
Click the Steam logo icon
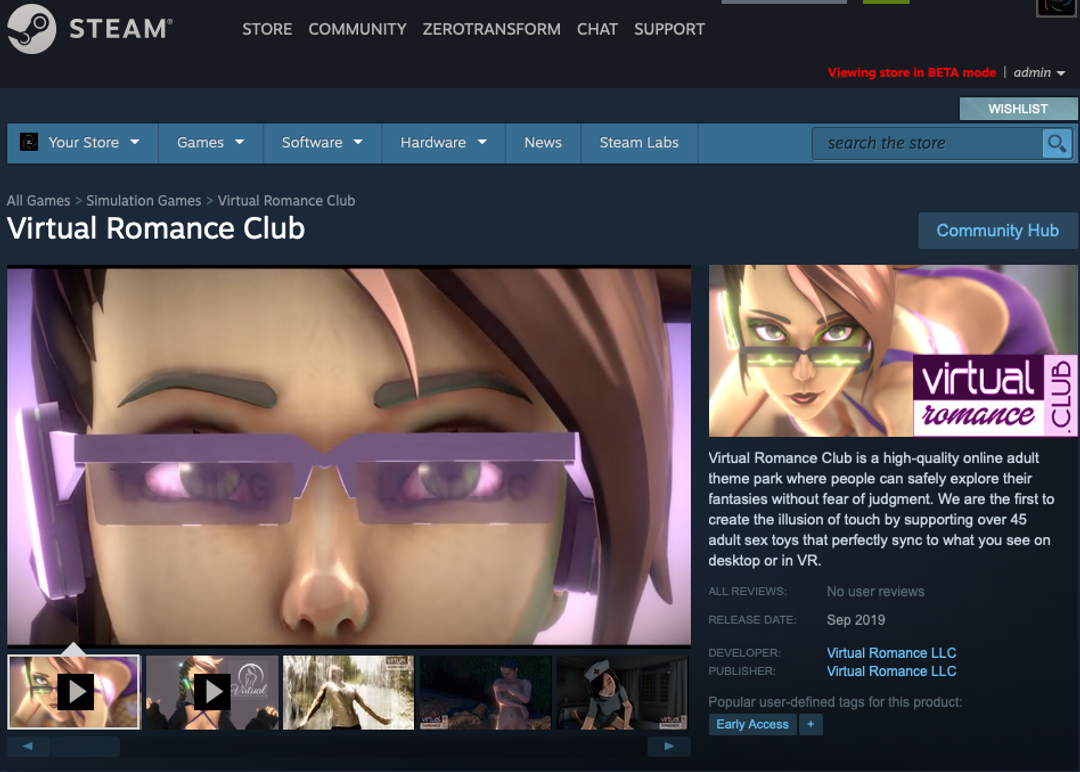pyautogui.click(x=31, y=28)
